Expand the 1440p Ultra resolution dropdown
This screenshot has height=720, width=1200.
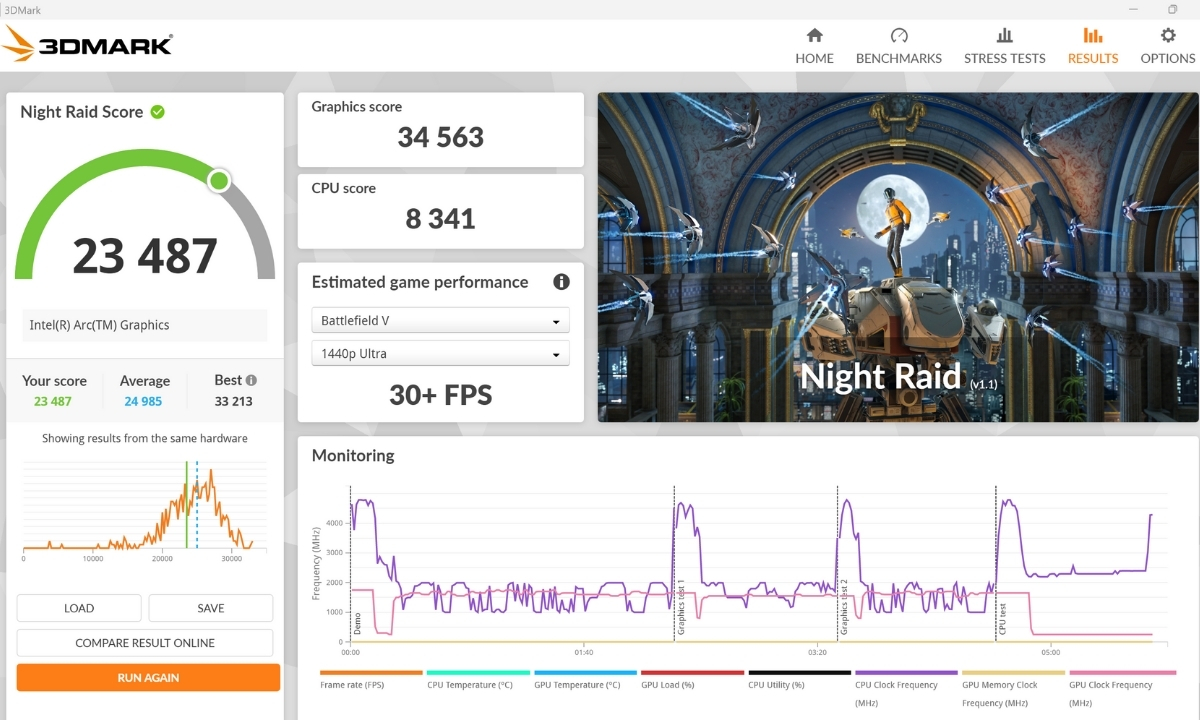tap(441, 354)
